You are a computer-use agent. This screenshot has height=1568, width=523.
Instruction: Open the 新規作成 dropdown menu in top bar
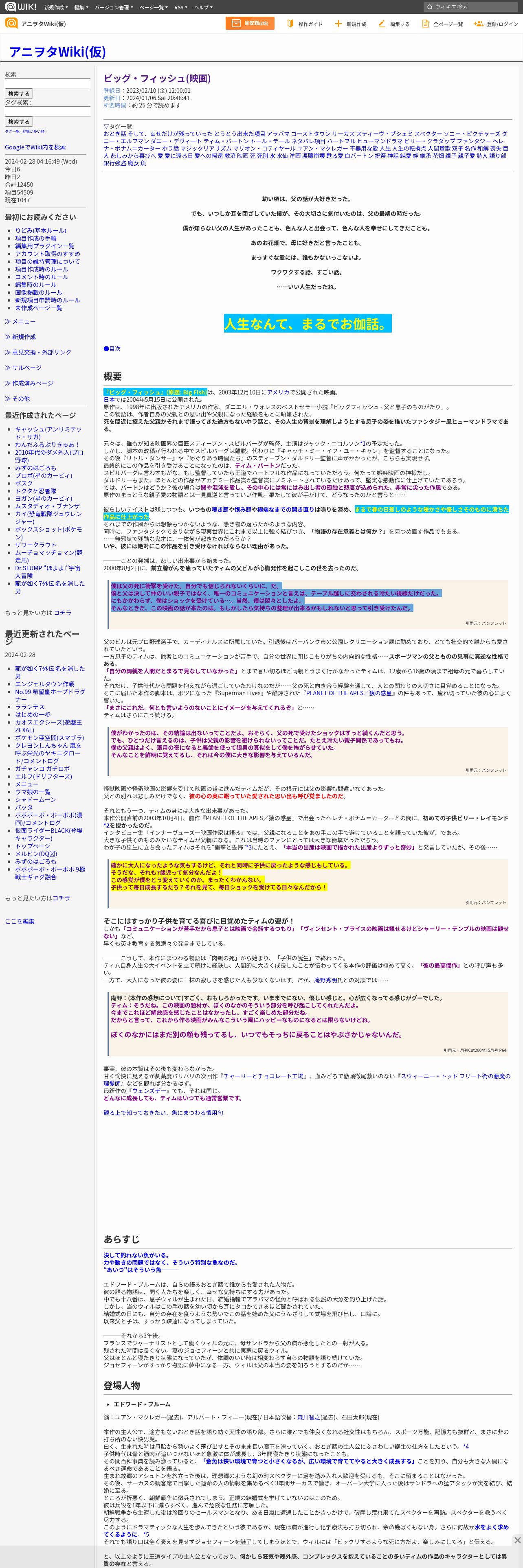click(x=56, y=7)
